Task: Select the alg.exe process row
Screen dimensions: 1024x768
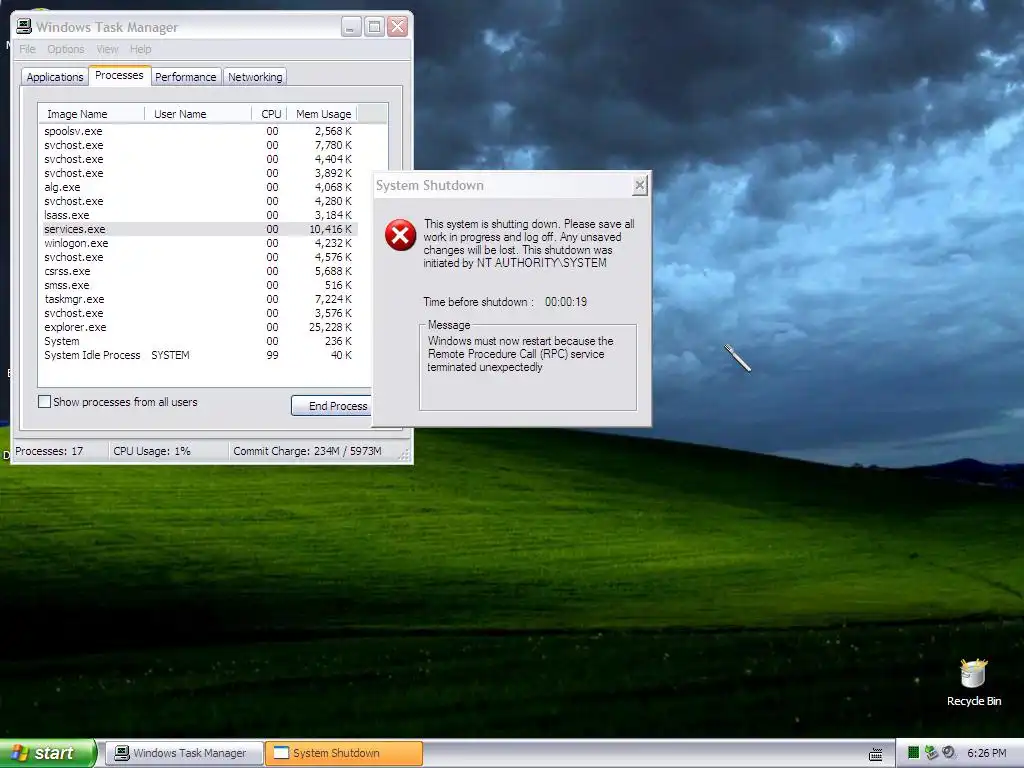Action: pos(199,187)
